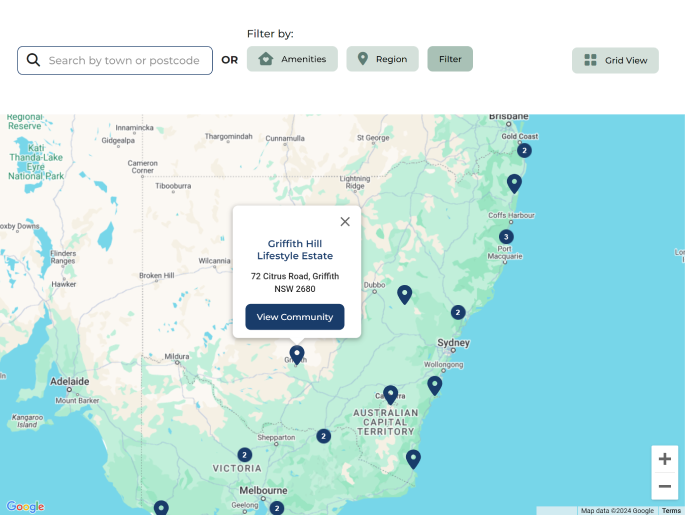
Task: Open the Region filter
Action: tap(382, 59)
